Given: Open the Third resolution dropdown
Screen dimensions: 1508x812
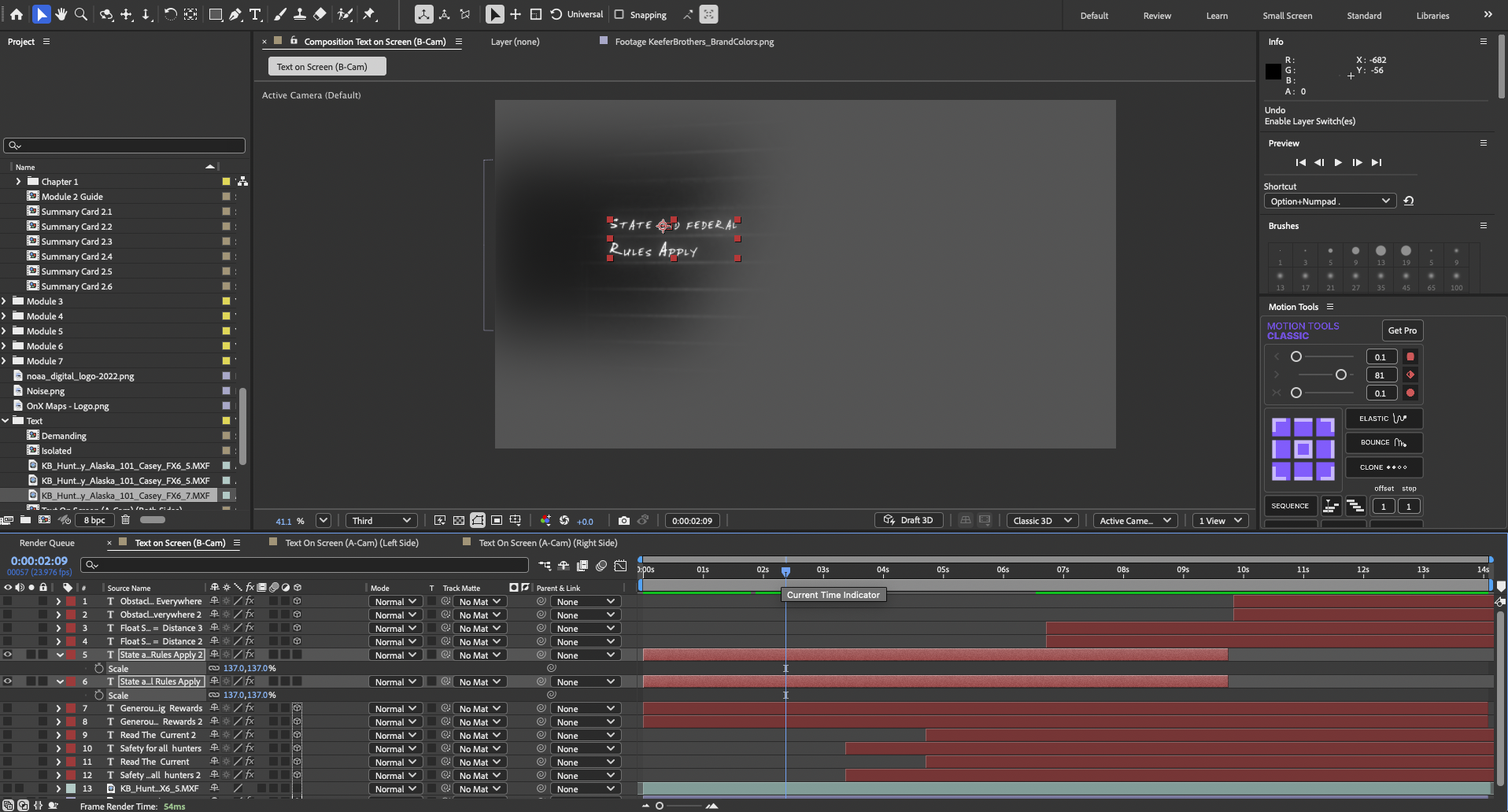Looking at the screenshot, I should [x=381, y=520].
